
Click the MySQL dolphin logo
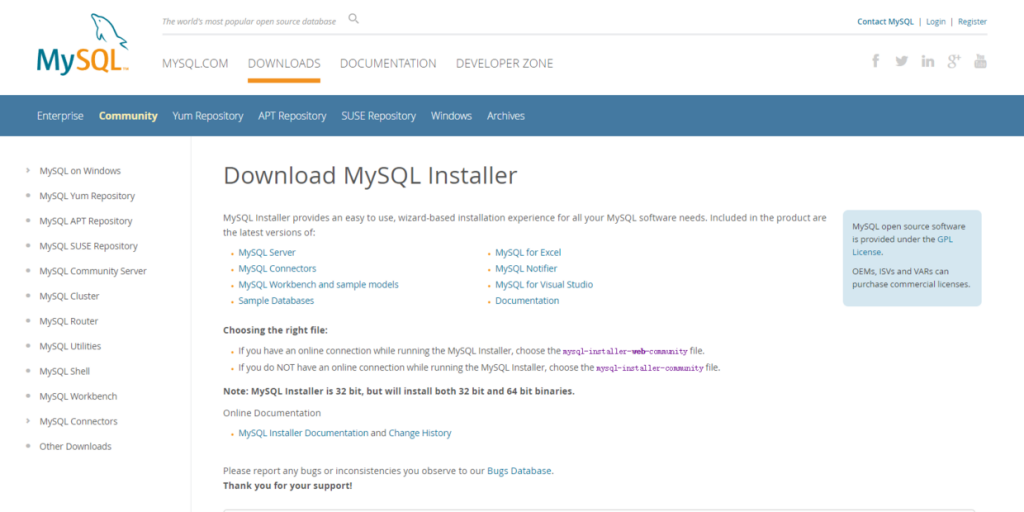pyautogui.click(x=82, y=43)
